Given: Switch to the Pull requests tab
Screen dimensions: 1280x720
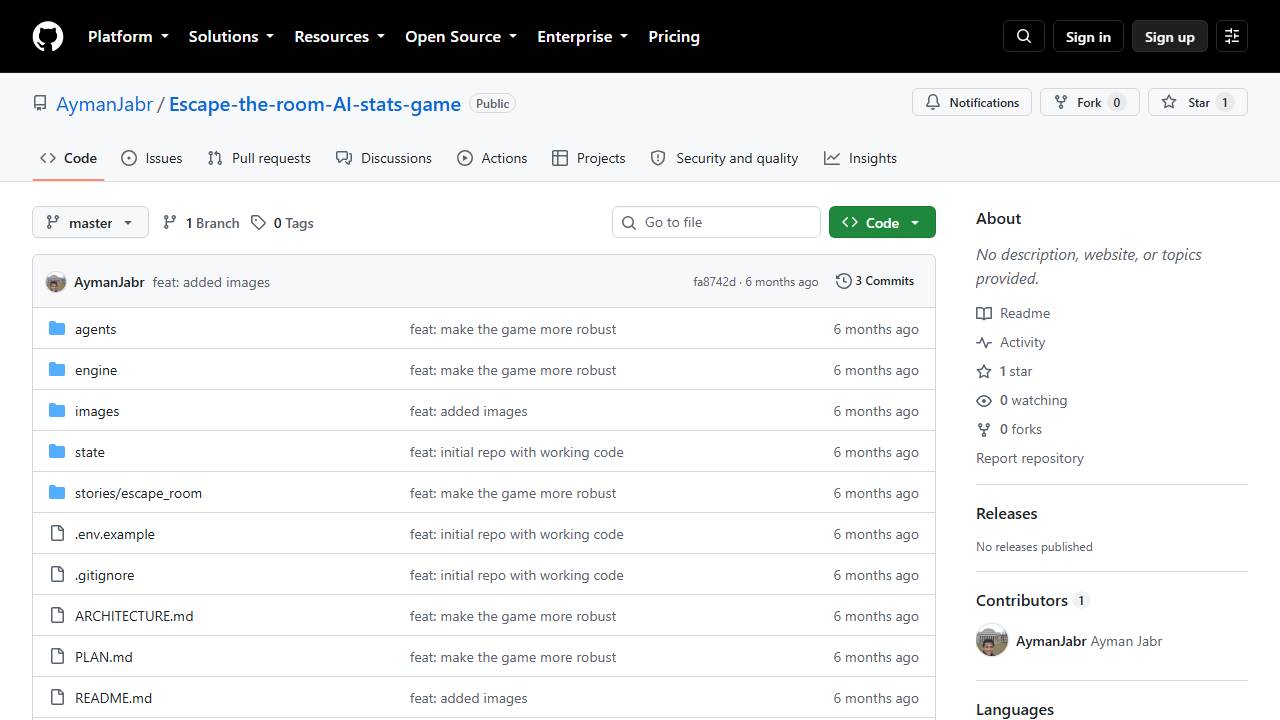Looking at the screenshot, I should [x=259, y=158].
